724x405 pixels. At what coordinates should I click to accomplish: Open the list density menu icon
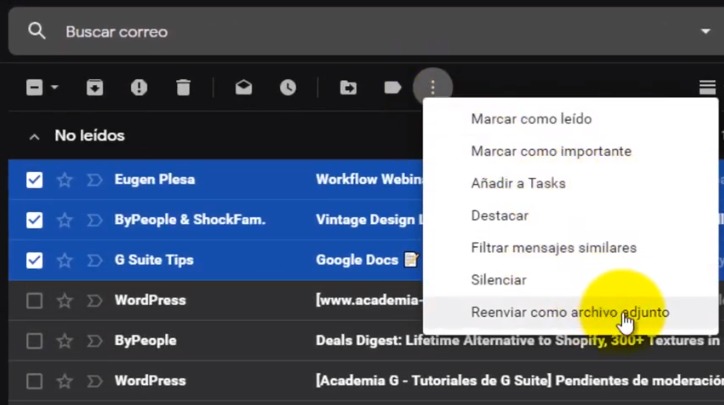coord(707,87)
